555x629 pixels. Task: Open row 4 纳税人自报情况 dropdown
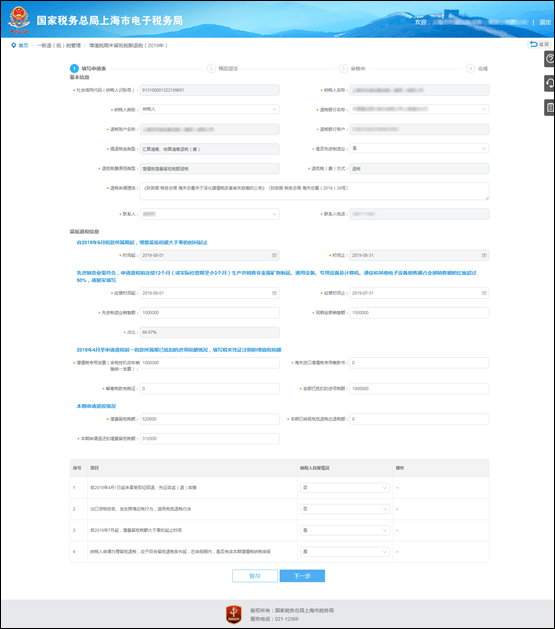click(345, 552)
